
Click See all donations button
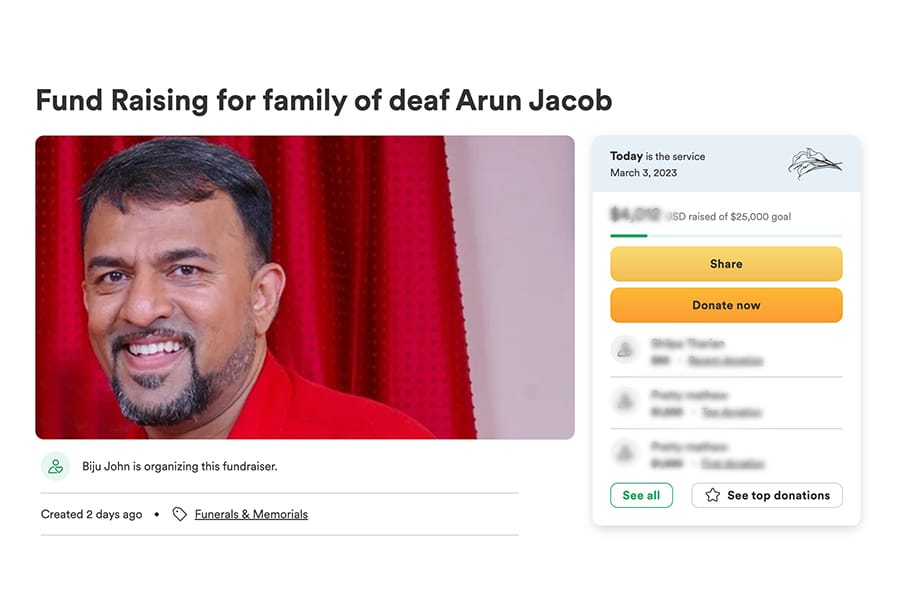tap(641, 495)
